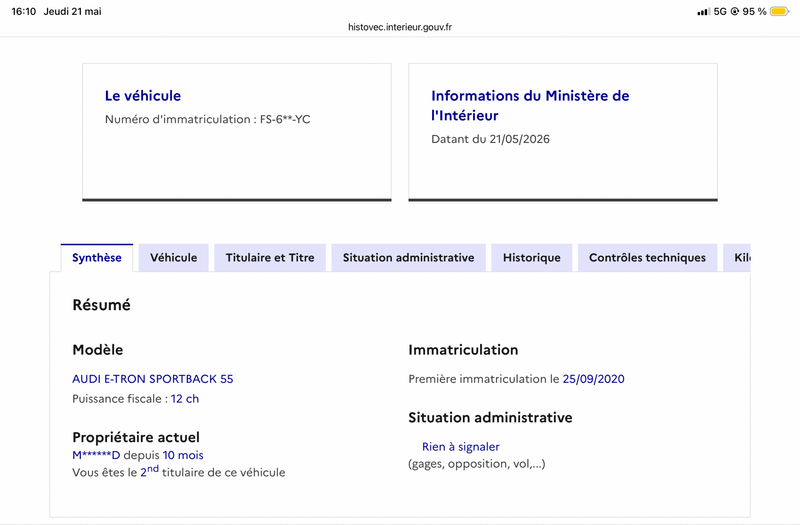Click the owner name M******D
This screenshot has width=800, height=525.
pyautogui.click(x=96, y=455)
